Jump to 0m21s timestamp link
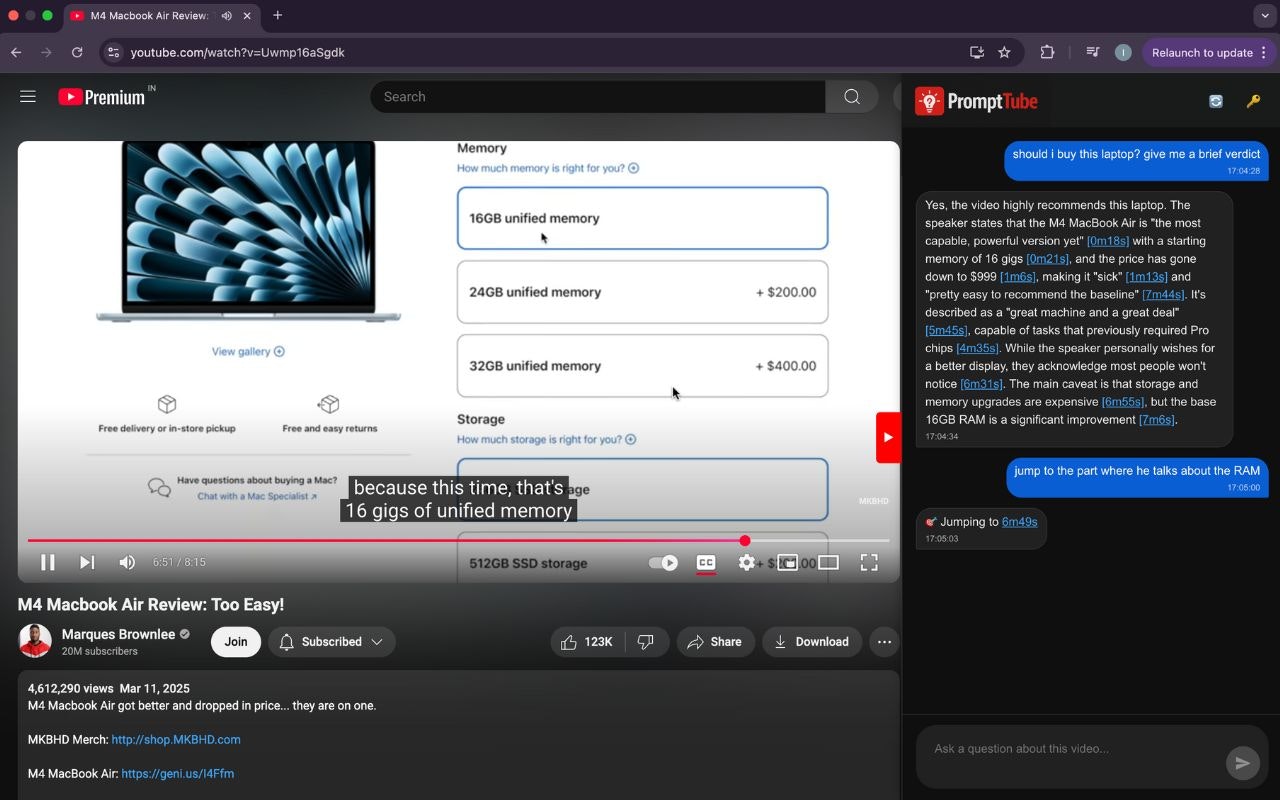The height and width of the screenshot is (800, 1280). [x=1047, y=259]
